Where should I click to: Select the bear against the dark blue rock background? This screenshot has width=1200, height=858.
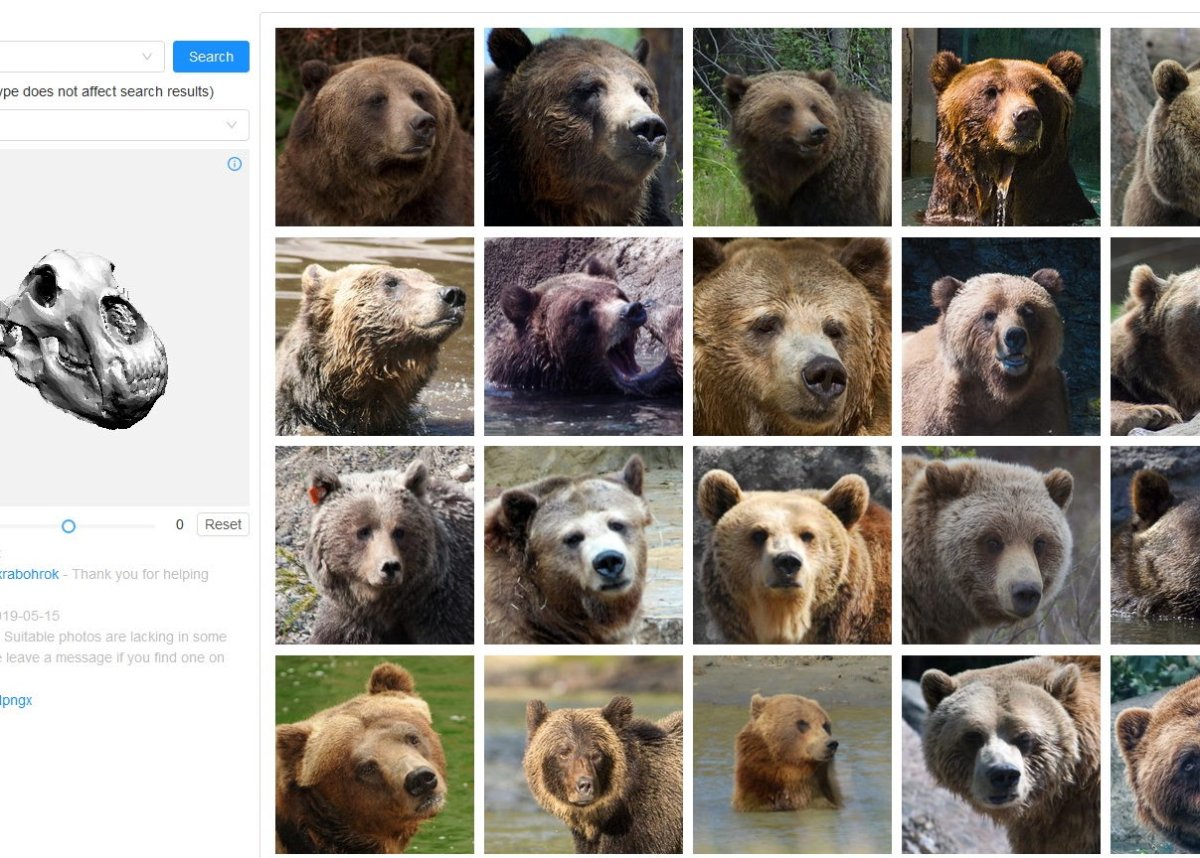pos(1000,336)
